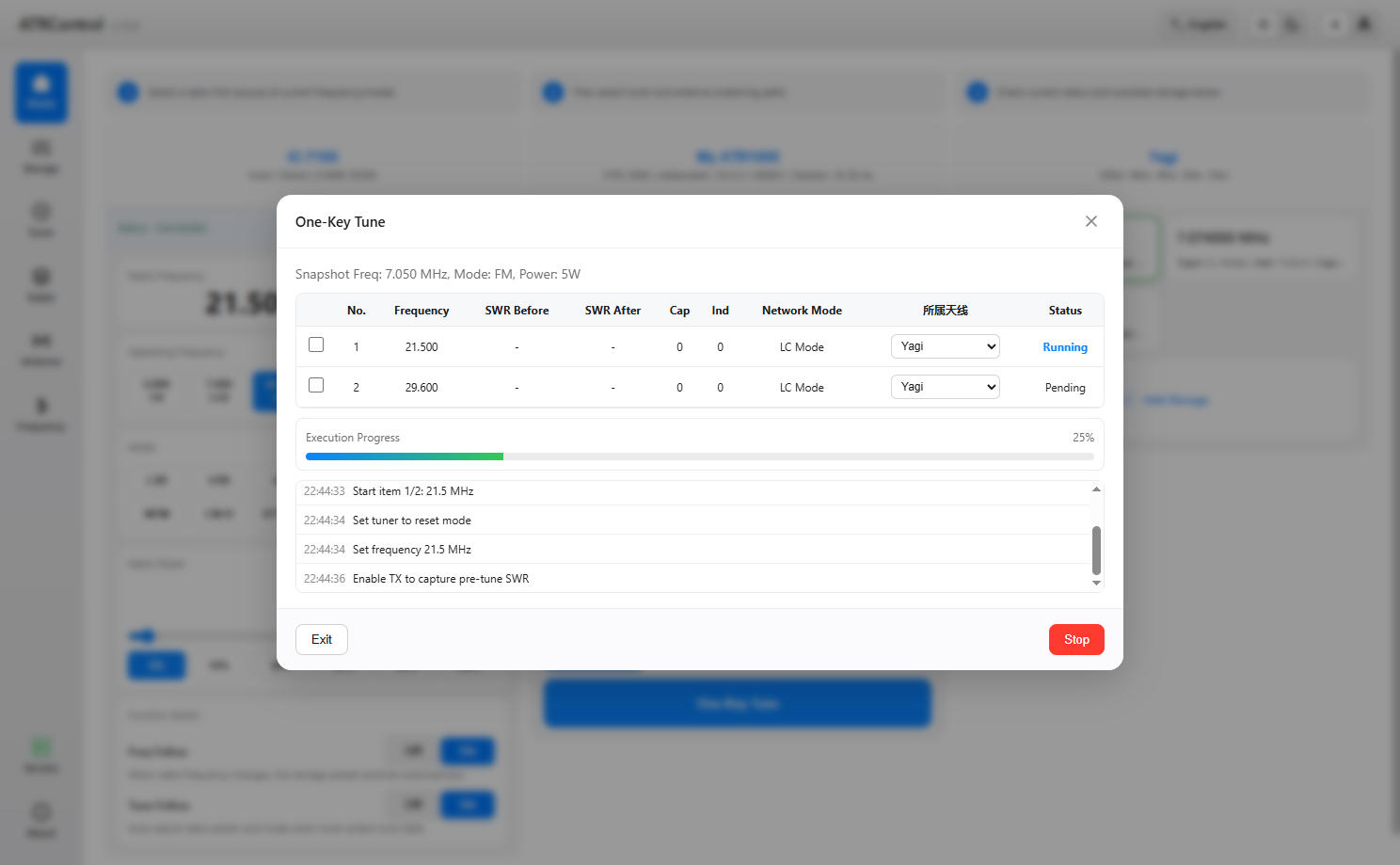Click the Status column header
Screen dimensions: 1400x865
pyautogui.click(x=1065, y=311)
